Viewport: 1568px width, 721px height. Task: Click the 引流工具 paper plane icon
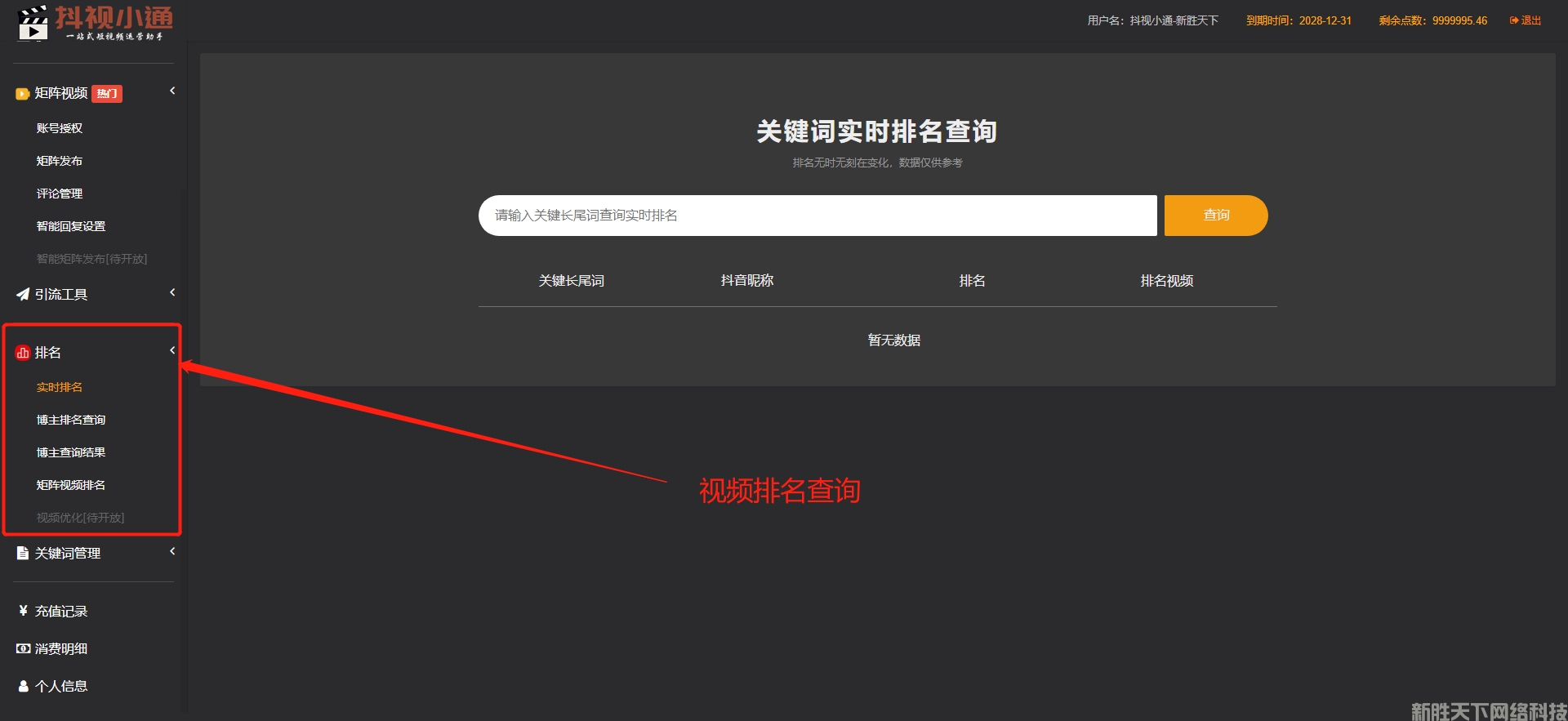[22, 294]
